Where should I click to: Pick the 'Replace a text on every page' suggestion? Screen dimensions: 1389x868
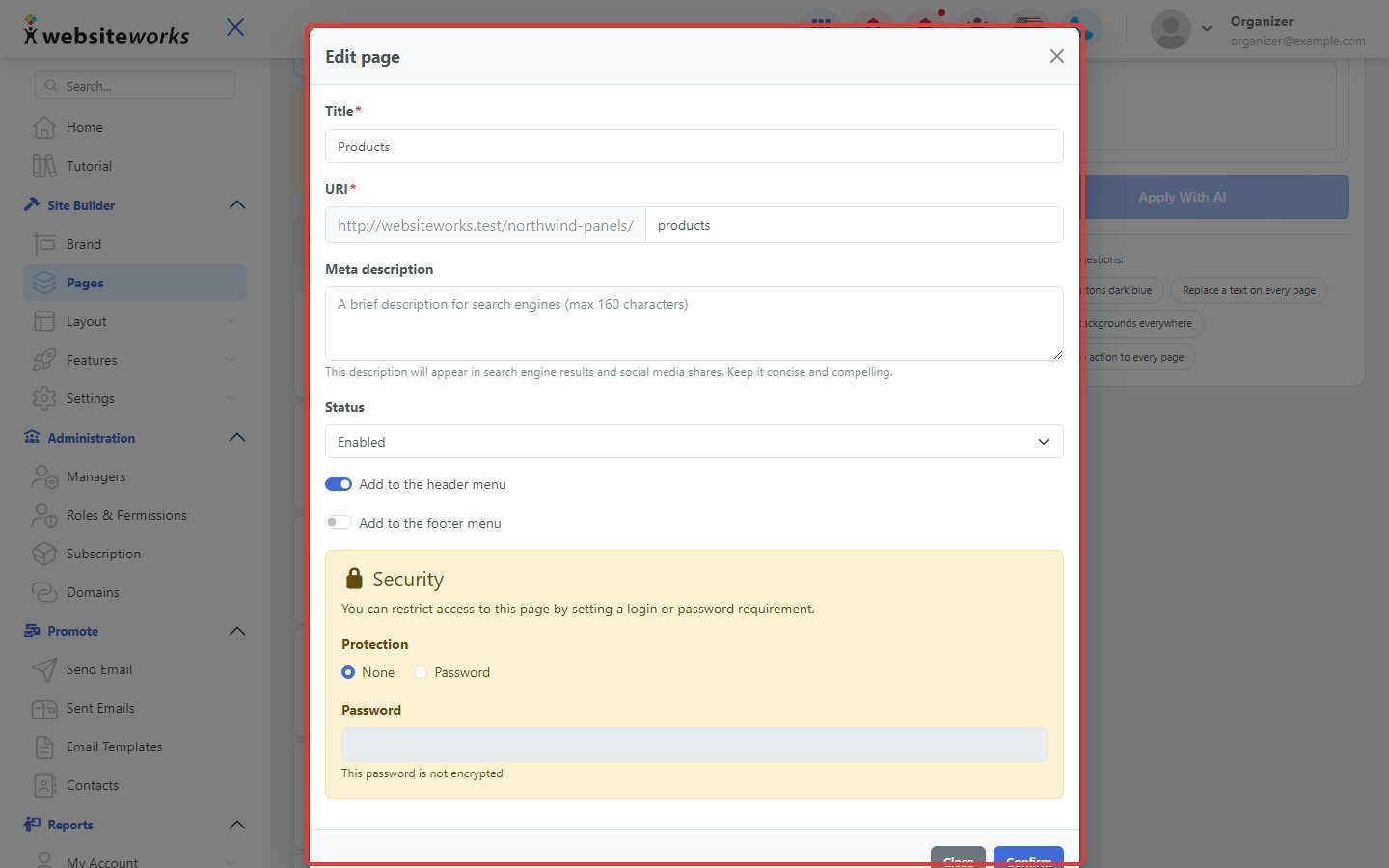pyautogui.click(x=1249, y=290)
